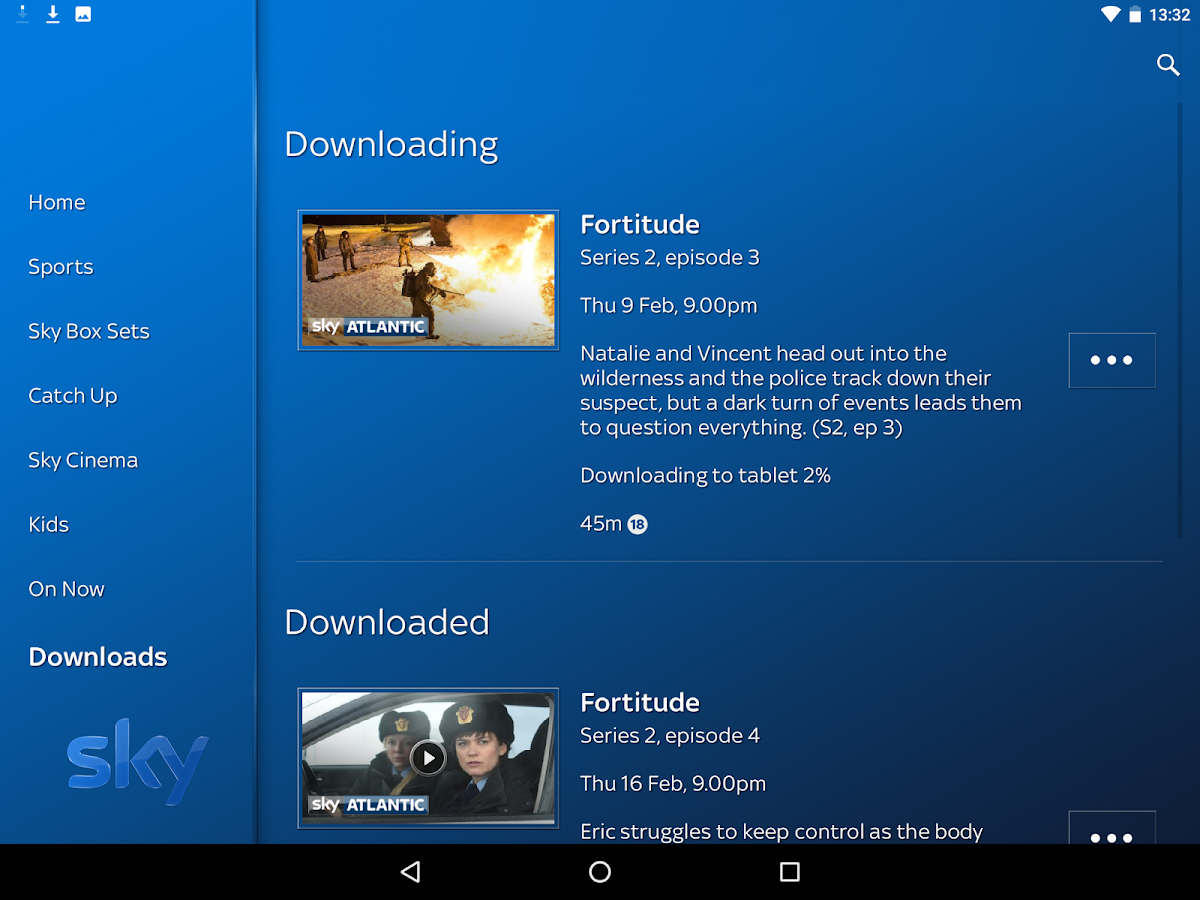
Task: Click the Natalie and Vincent episode description
Action: [x=801, y=390]
